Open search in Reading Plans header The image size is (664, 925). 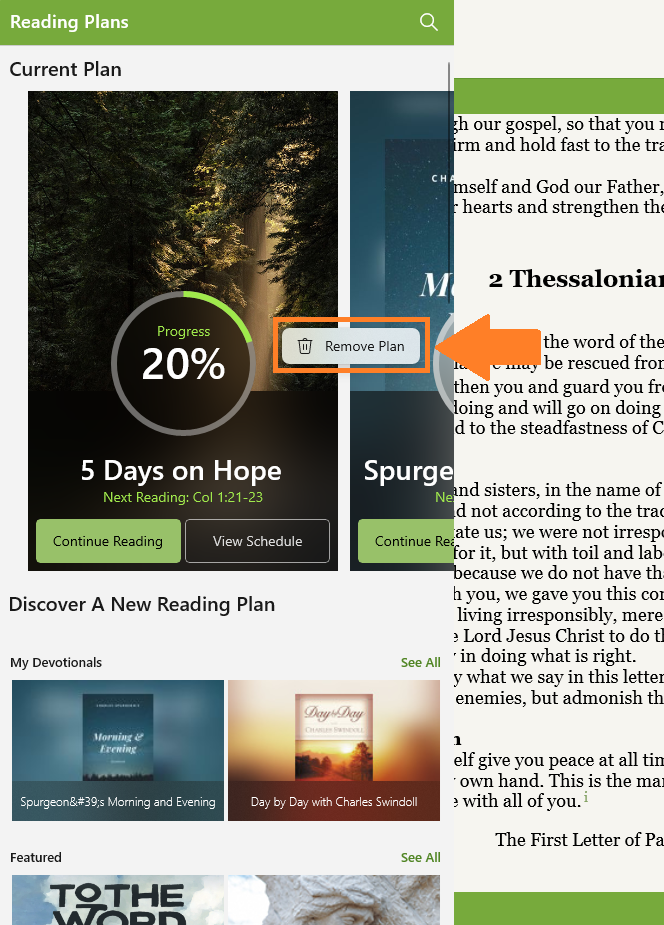[x=429, y=22]
